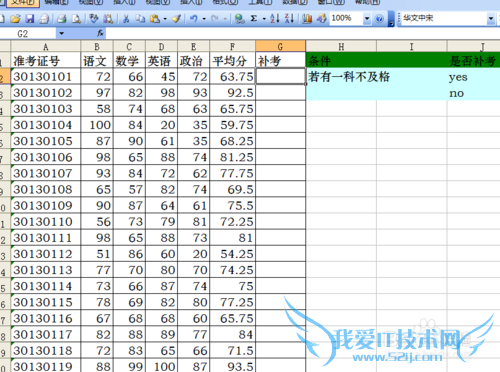Screen dimensions: 500x372
Task: Open the 编辑 menu
Action: 57,2
